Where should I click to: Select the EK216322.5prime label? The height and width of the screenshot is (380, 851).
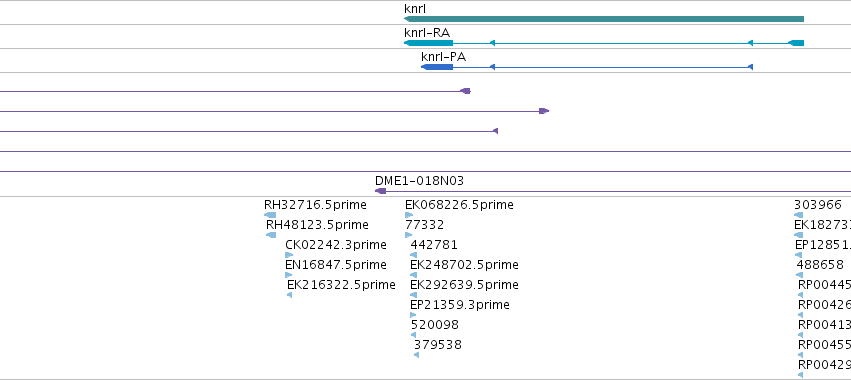click(341, 285)
